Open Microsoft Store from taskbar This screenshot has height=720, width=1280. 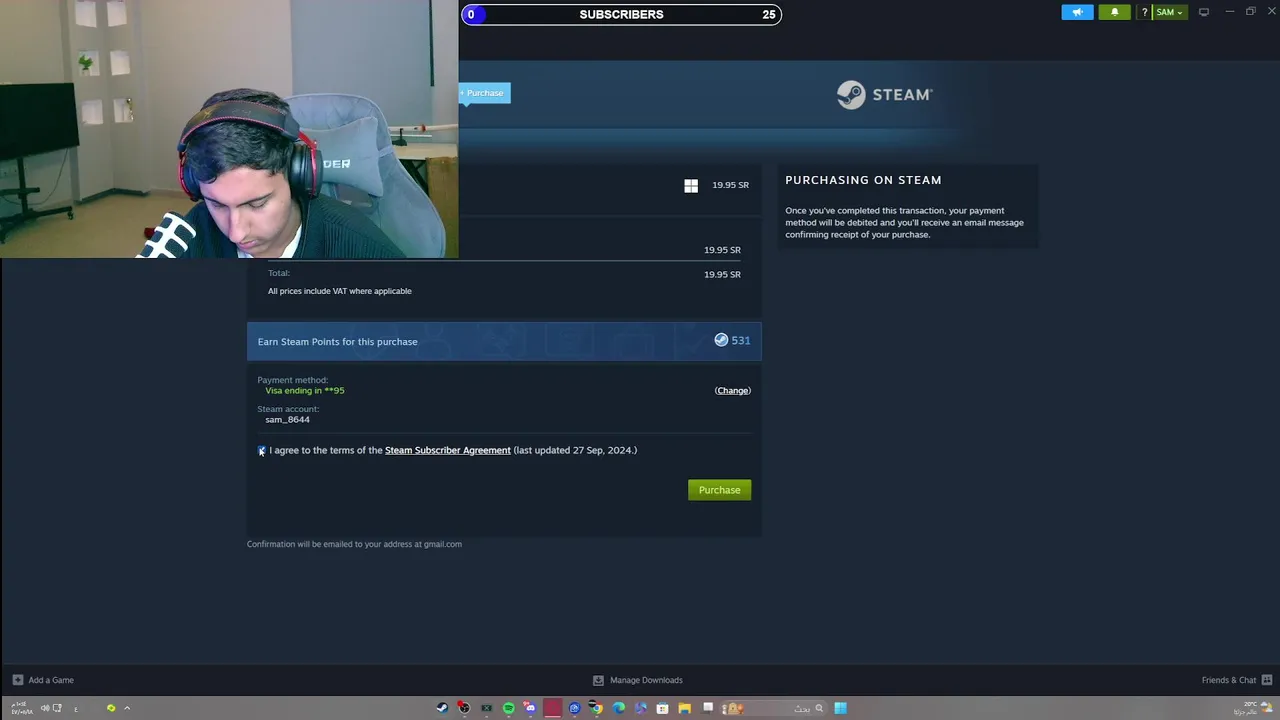point(662,708)
